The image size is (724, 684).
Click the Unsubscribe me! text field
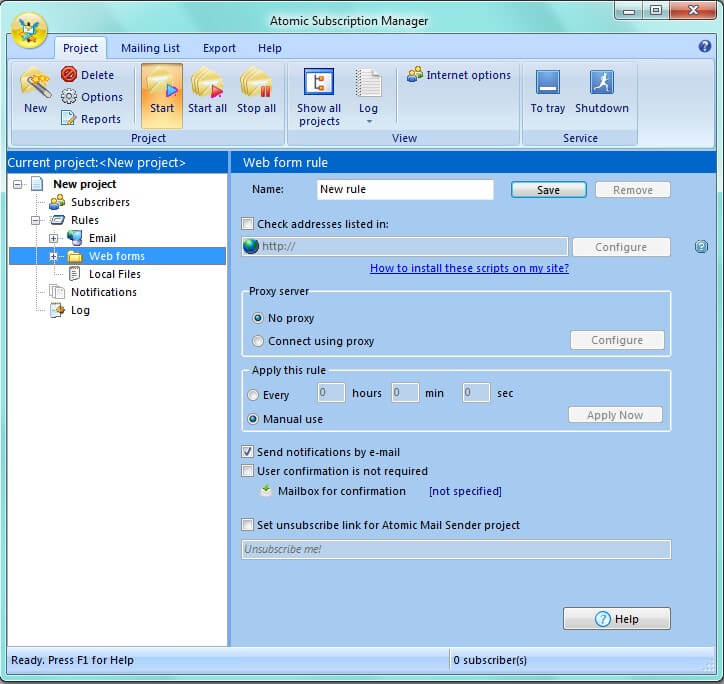pos(456,549)
